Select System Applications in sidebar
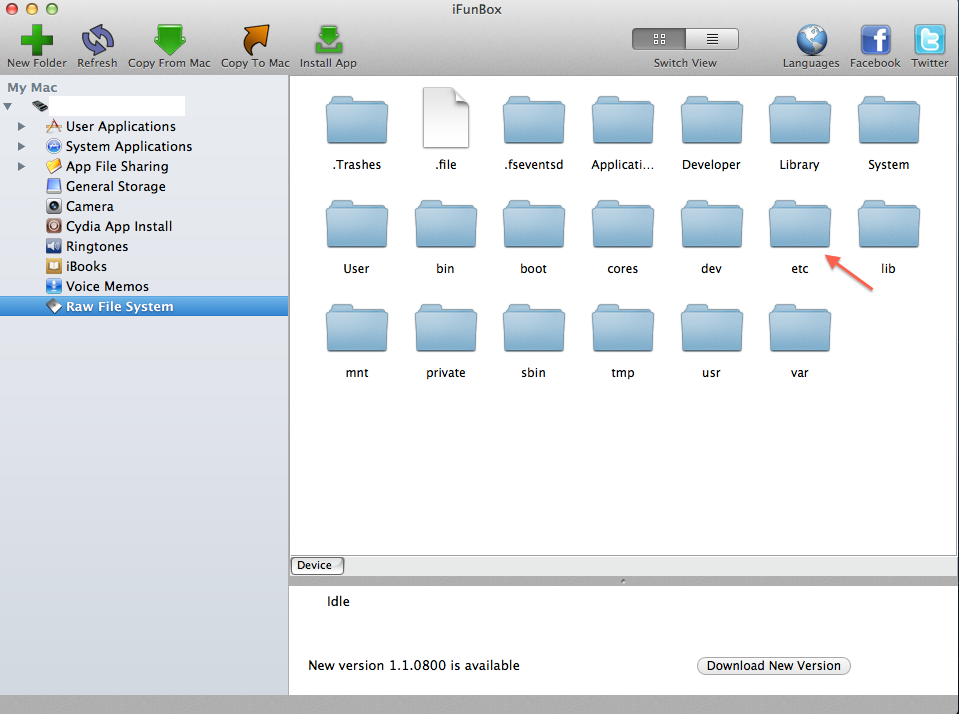Image resolution: width=959 pixels, height=714 pixels. click(128, 147)
